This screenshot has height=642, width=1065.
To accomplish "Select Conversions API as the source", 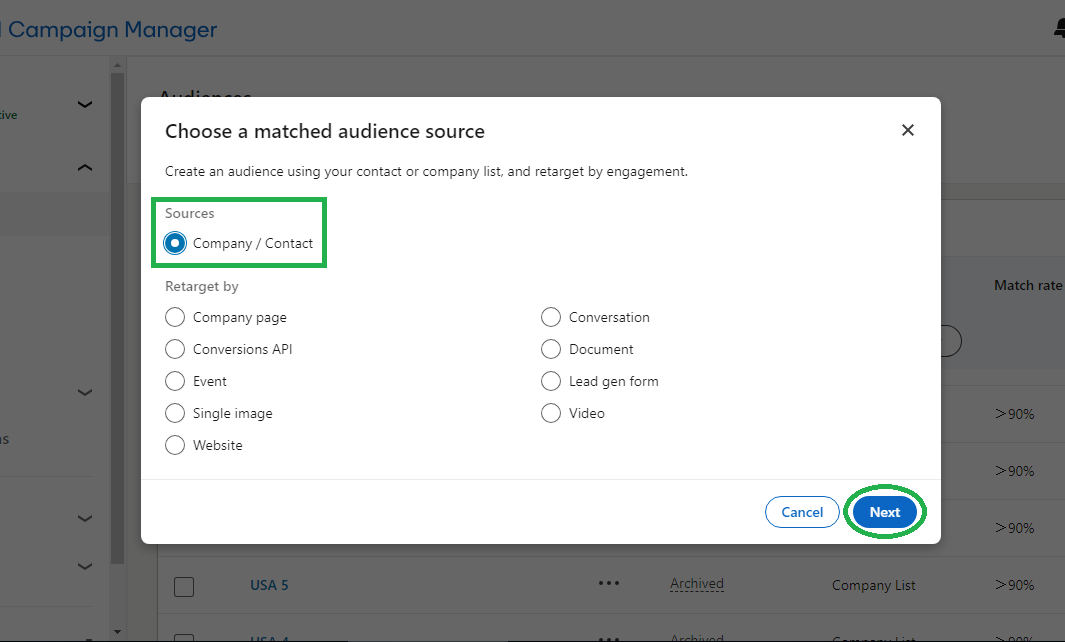I will [x=175, y=349].
